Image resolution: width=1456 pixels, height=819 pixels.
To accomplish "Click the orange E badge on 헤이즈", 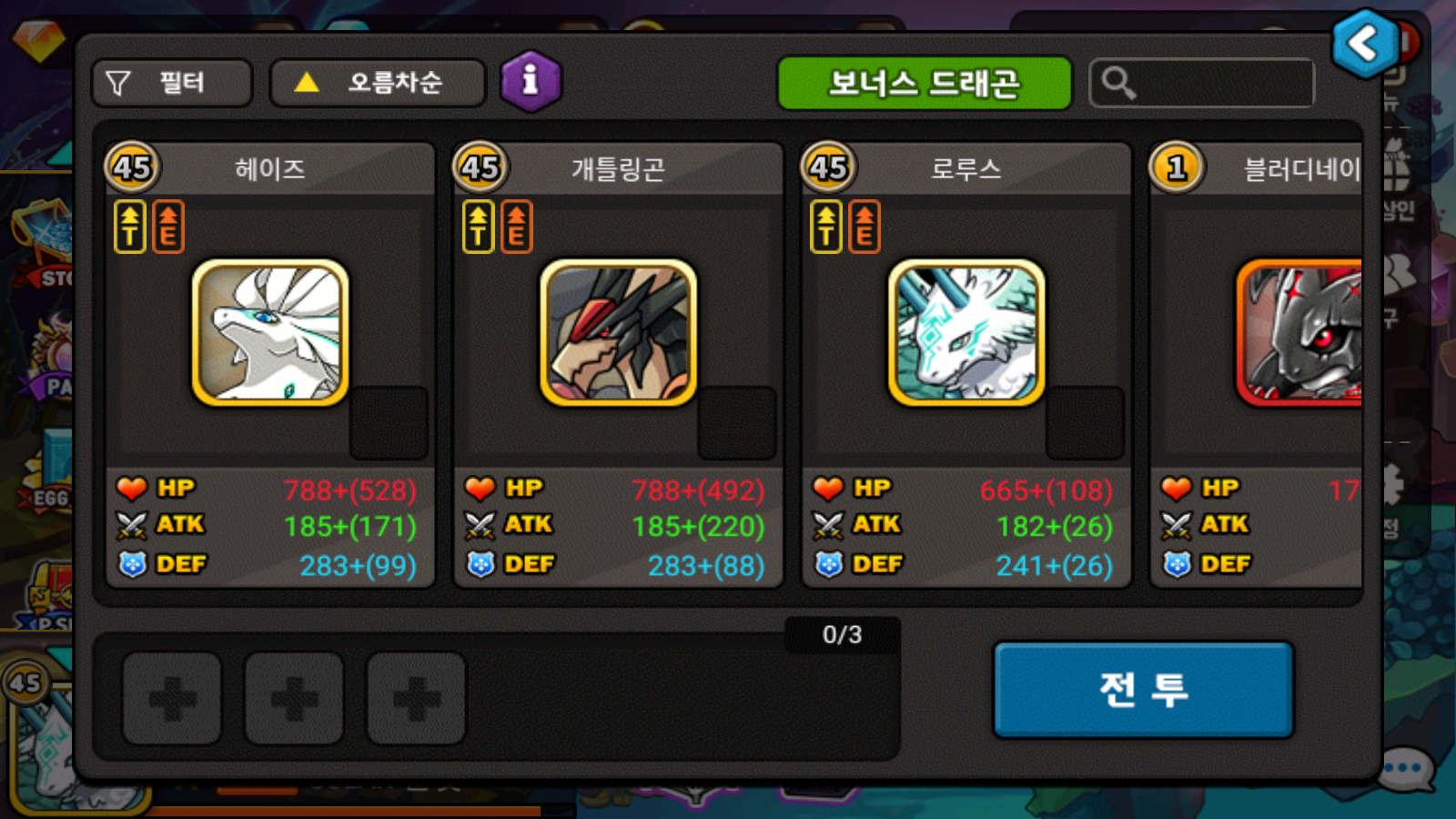I will [x=168, y=227].
